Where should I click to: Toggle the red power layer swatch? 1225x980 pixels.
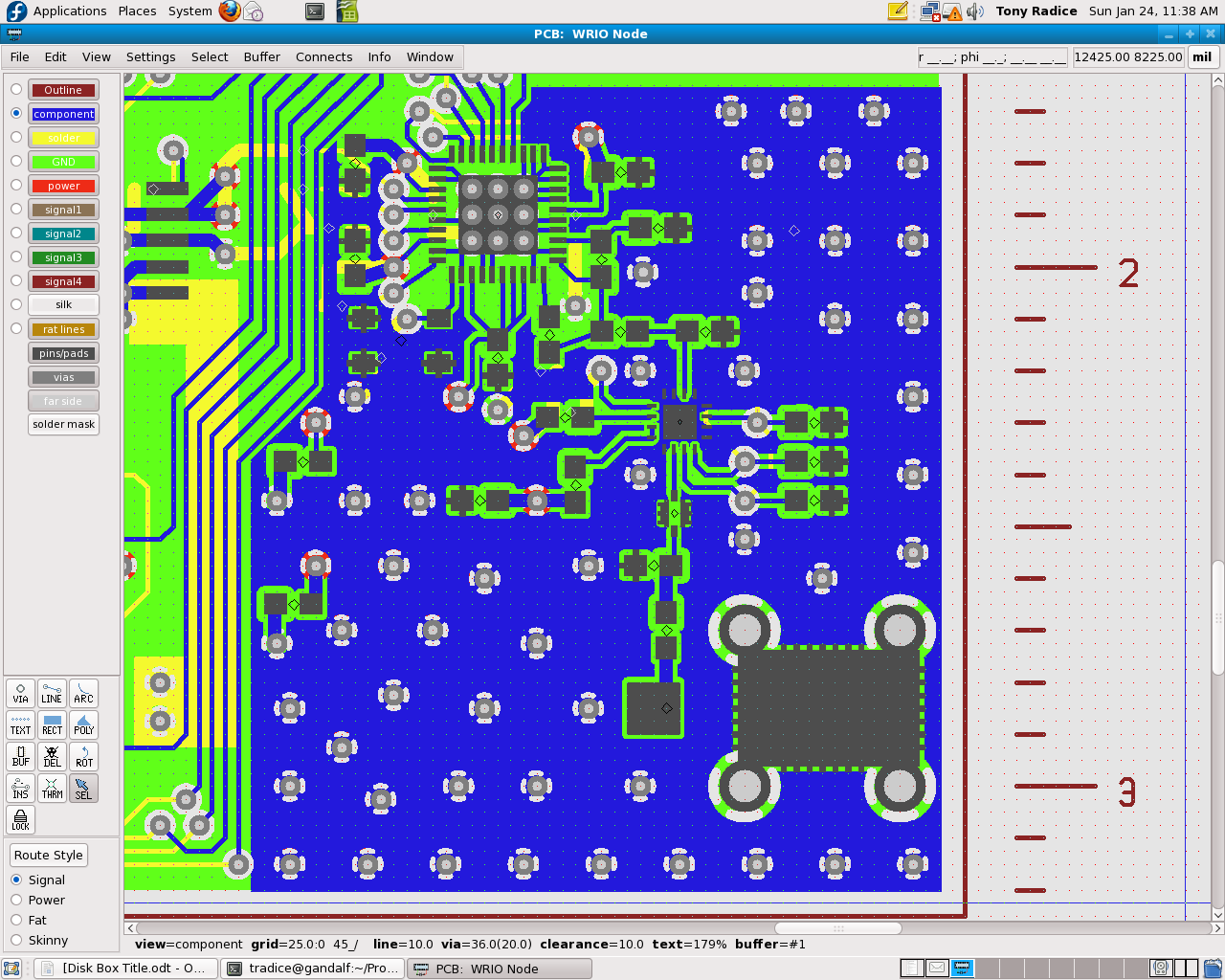tap(63, 186)
